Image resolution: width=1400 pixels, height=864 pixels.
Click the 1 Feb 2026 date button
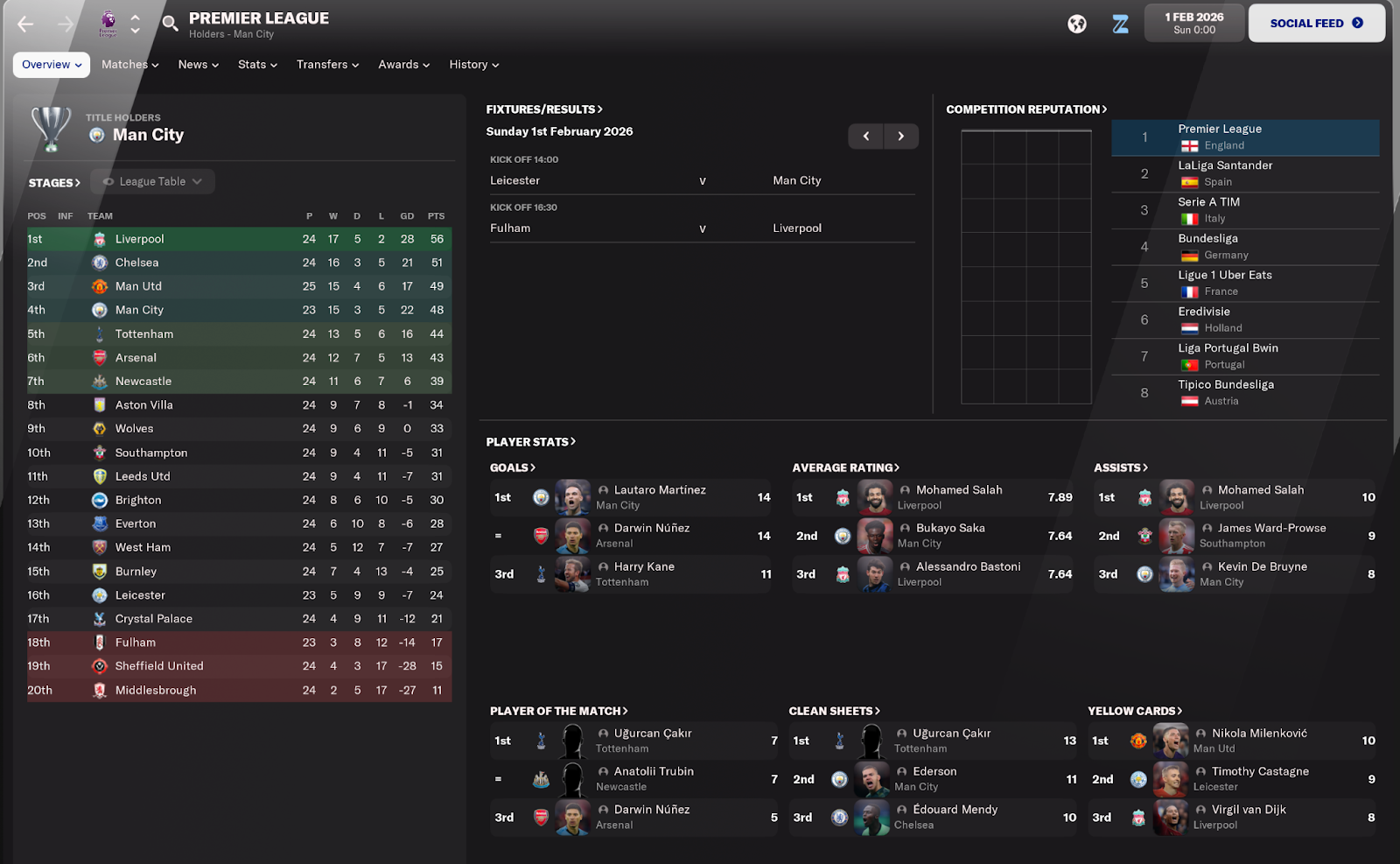1194,24
